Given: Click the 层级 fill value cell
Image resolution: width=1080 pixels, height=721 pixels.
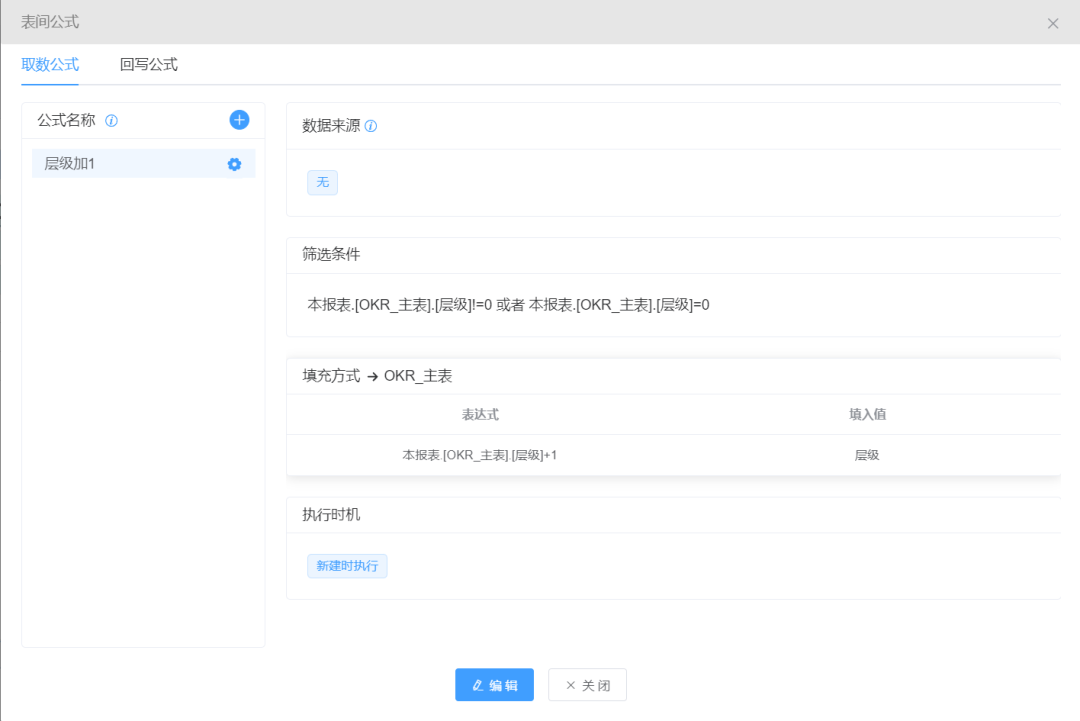Looking at the screenshot, I should tap(866, 455).
